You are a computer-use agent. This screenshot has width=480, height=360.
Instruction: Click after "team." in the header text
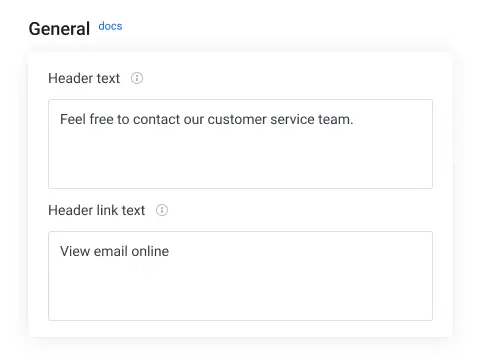(354, 119)
